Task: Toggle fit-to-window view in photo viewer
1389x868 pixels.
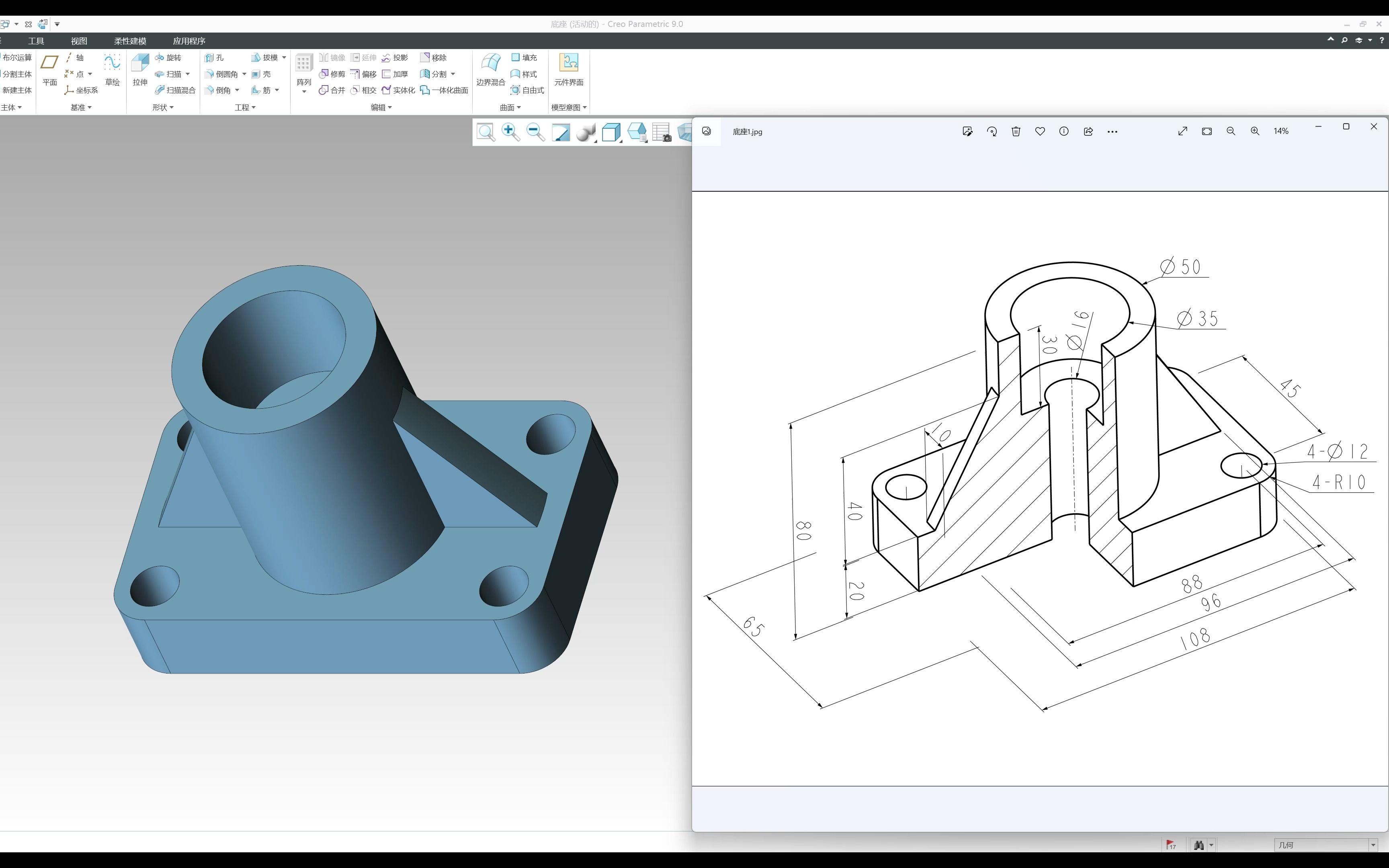Action: (1207, 131)
